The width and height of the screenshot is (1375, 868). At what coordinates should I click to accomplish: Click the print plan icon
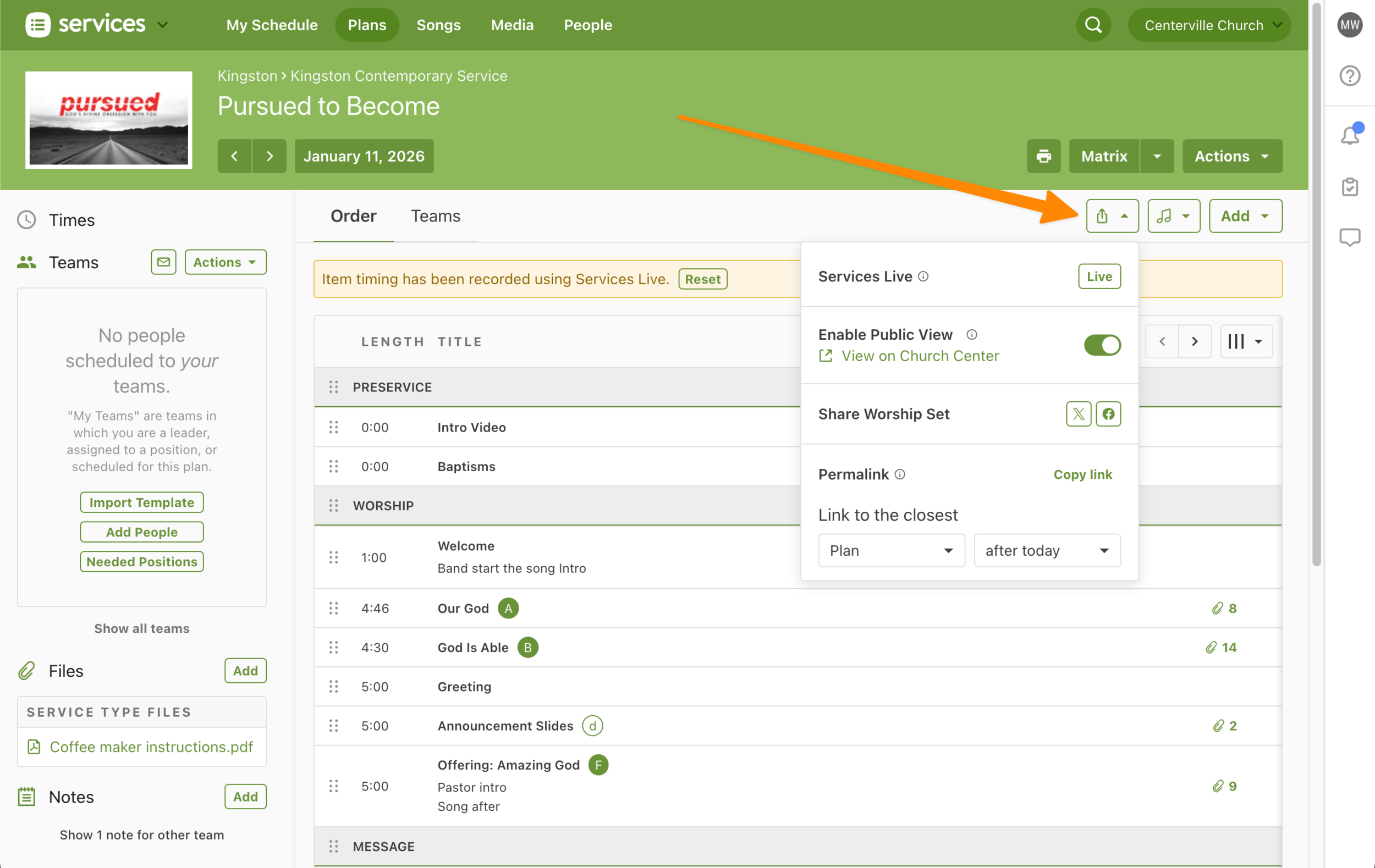[1043, 156]
